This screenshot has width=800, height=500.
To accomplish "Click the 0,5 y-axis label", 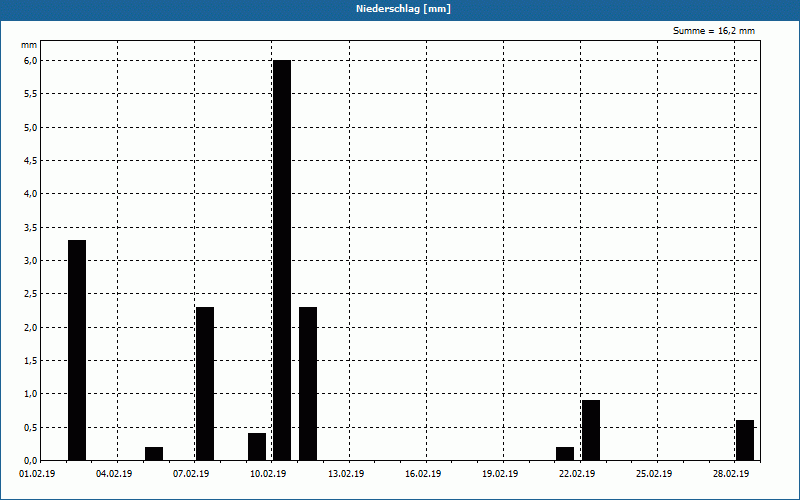I will 31,428.
